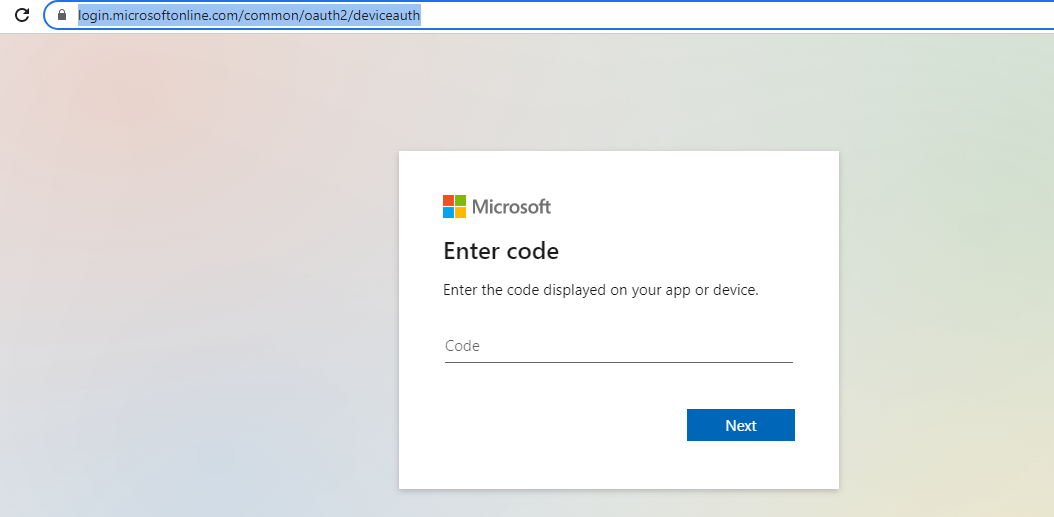Viewport: 1054px width, 517px height.
Task: Submit with the Next button
Action: [741, 425]
